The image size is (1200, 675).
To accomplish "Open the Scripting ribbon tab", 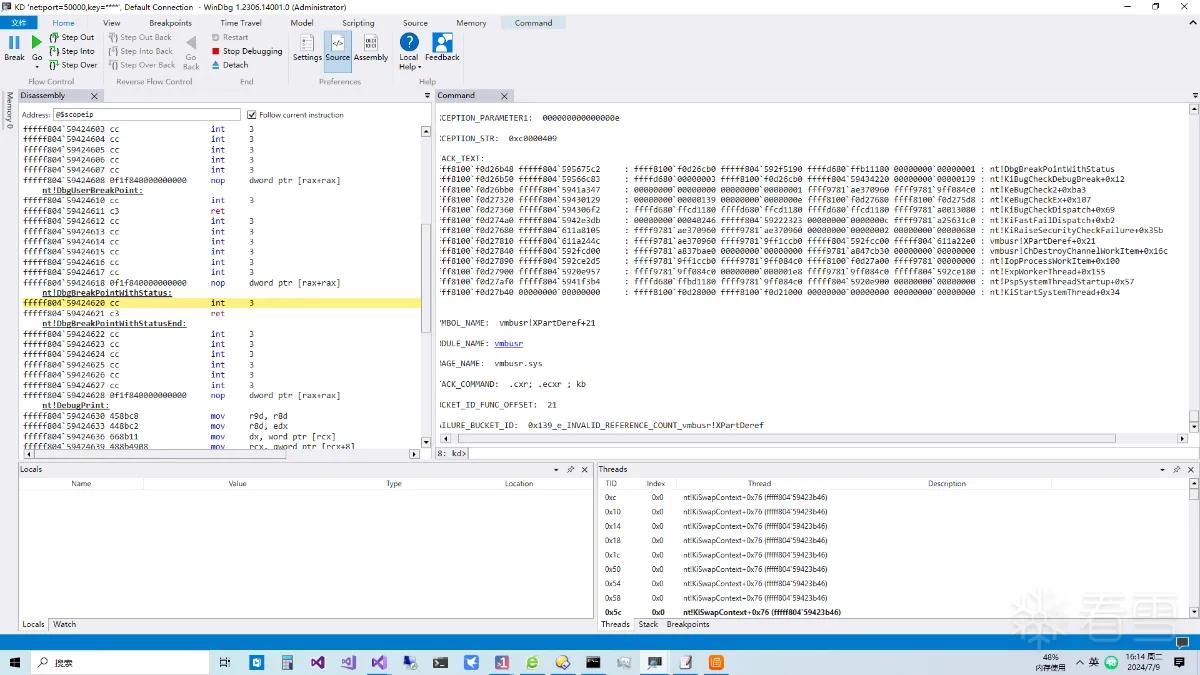I will point(358,23).
